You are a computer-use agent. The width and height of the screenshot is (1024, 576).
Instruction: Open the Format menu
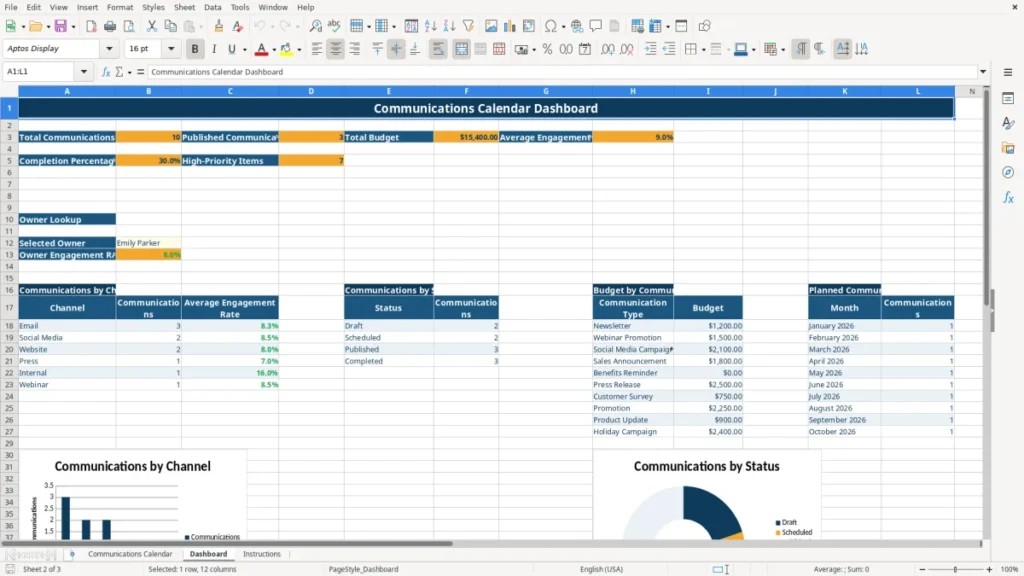pyautogui.click(x=120, y=7)
